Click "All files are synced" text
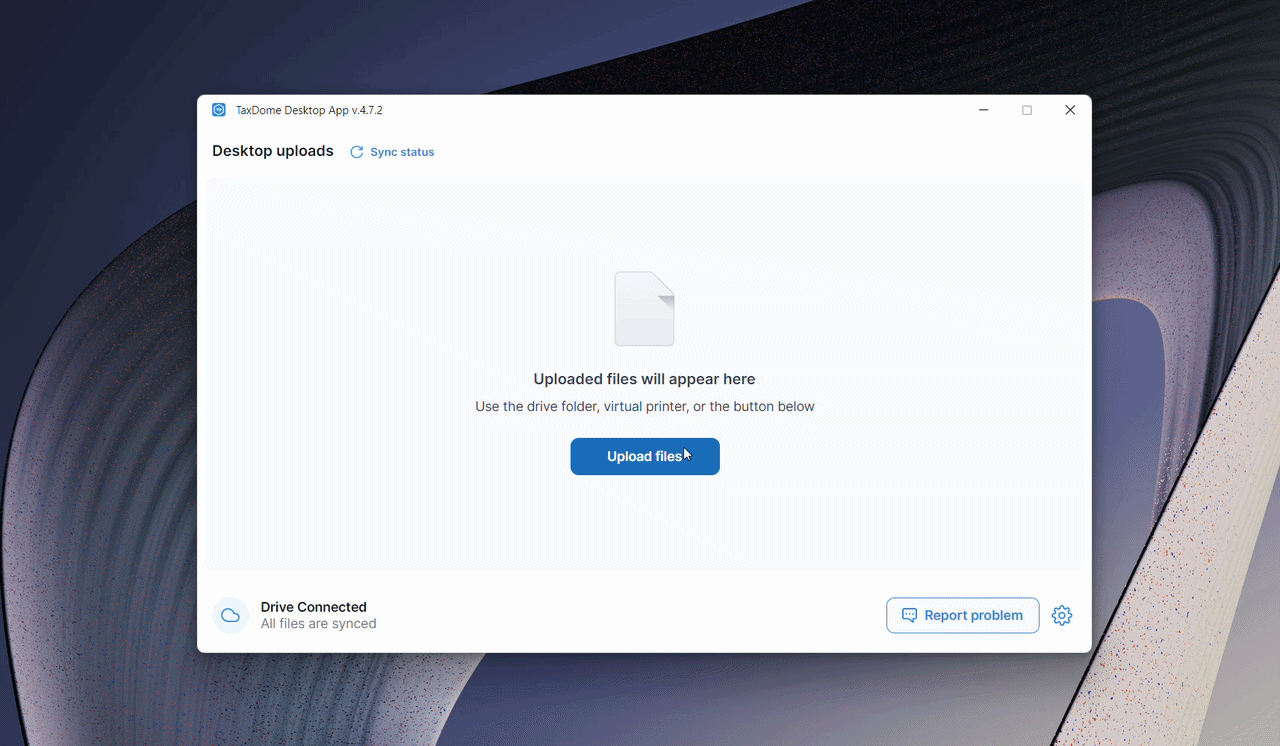The image size is (1280, 746). pos(319,624)
